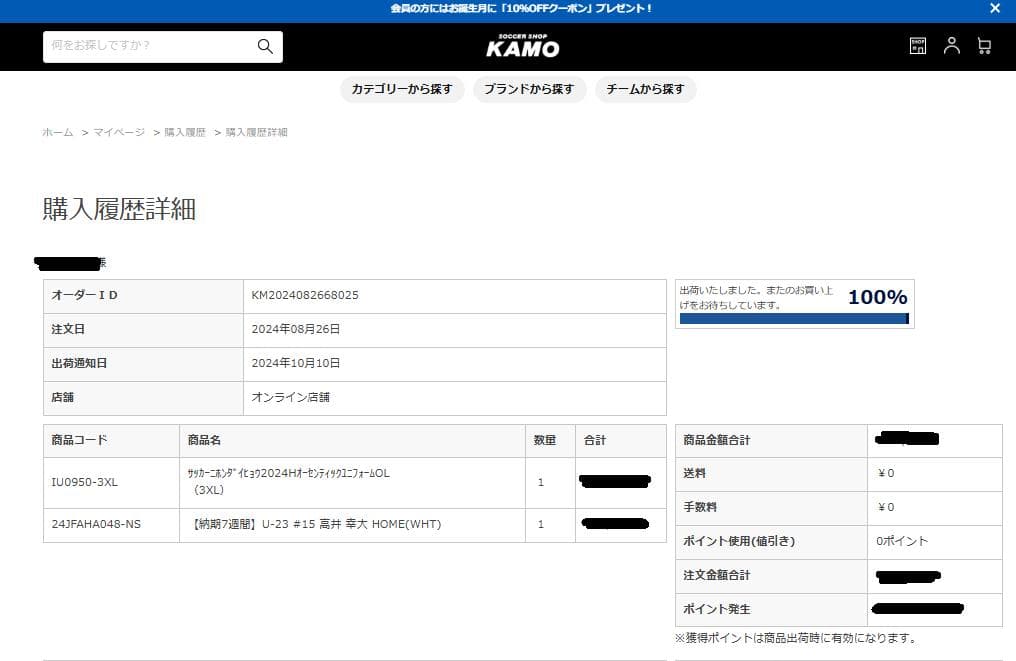This screenshot has width=1016, height=661.
Task: Click the KAMO Soccer Shop logo
Action: [522, 46]
